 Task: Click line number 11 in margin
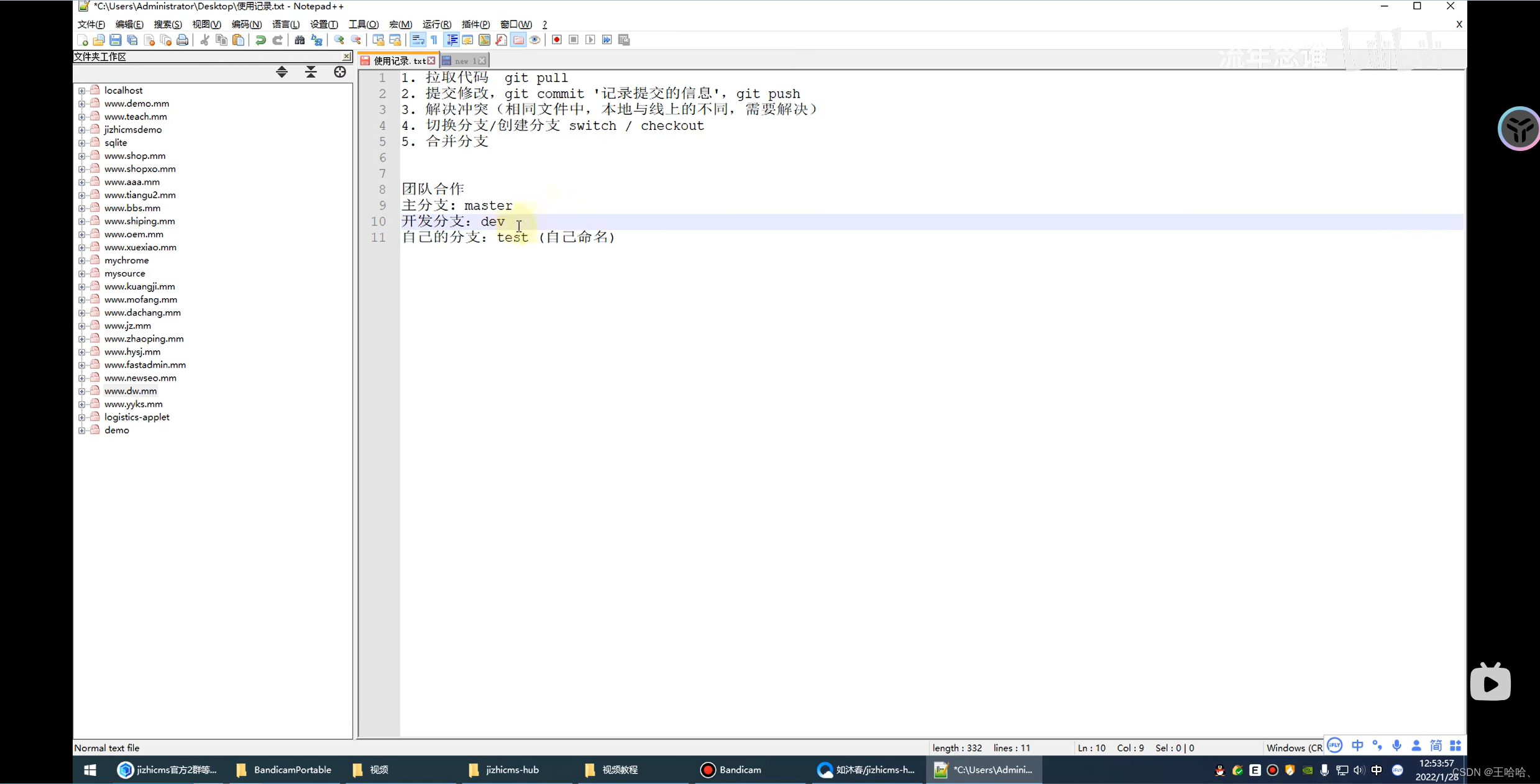(378, 237)
